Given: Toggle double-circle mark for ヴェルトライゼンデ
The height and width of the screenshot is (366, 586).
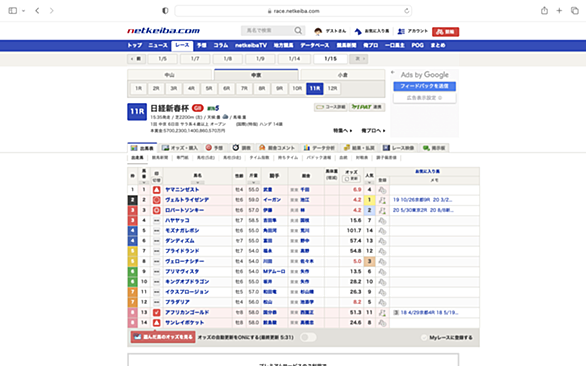Looking at the screenshot, I should pos(157,200).
